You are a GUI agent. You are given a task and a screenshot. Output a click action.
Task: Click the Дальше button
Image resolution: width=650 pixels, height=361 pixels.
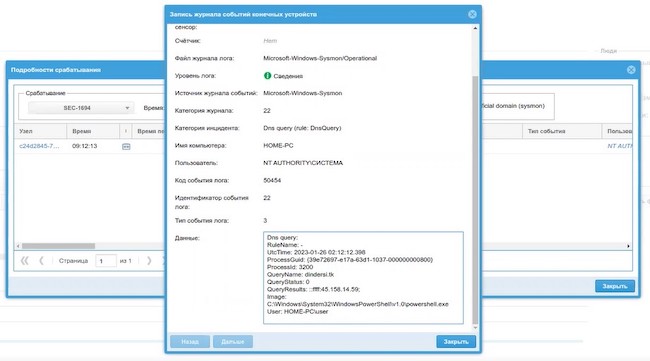(x=233, y=342)
